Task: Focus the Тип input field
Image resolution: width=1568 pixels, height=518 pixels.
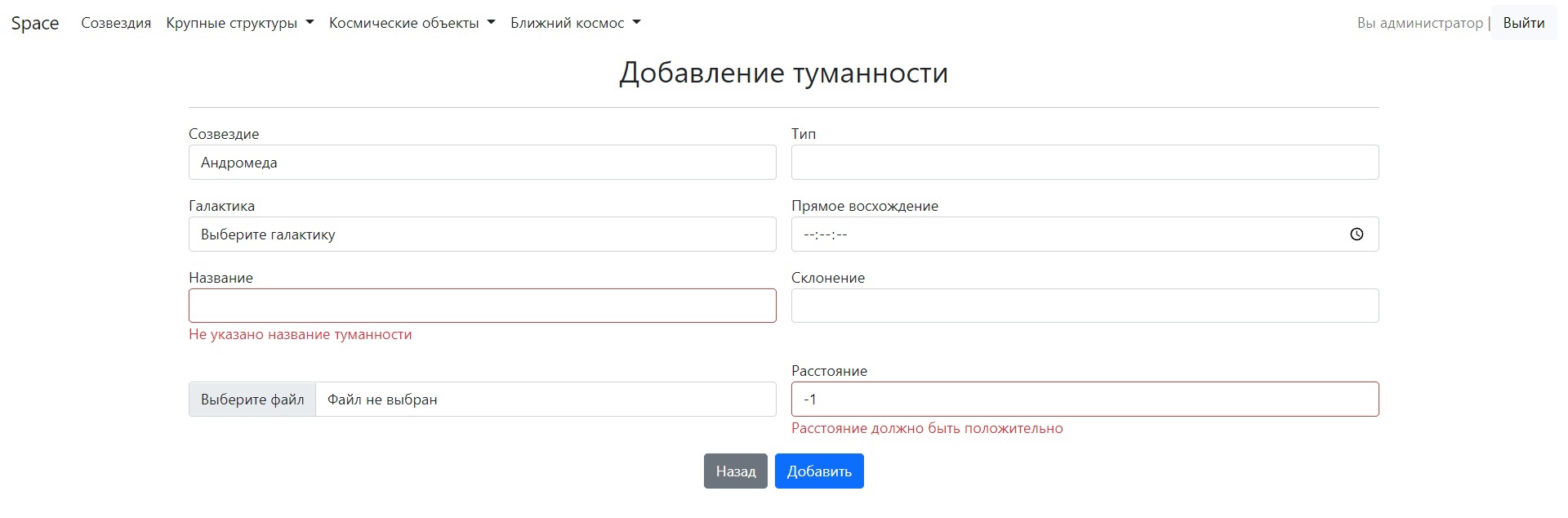Action: 1085,163
